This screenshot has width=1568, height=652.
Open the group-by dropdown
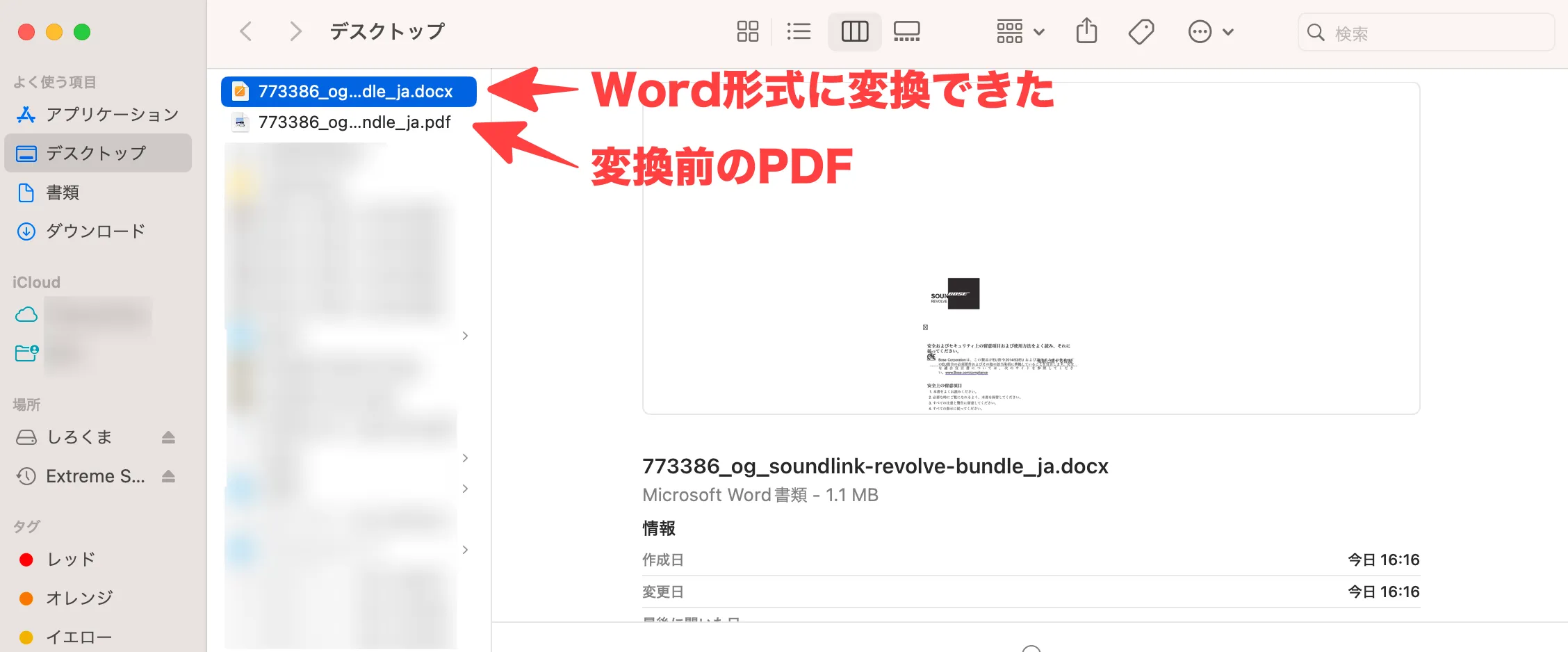click(x=1020, y=31)
